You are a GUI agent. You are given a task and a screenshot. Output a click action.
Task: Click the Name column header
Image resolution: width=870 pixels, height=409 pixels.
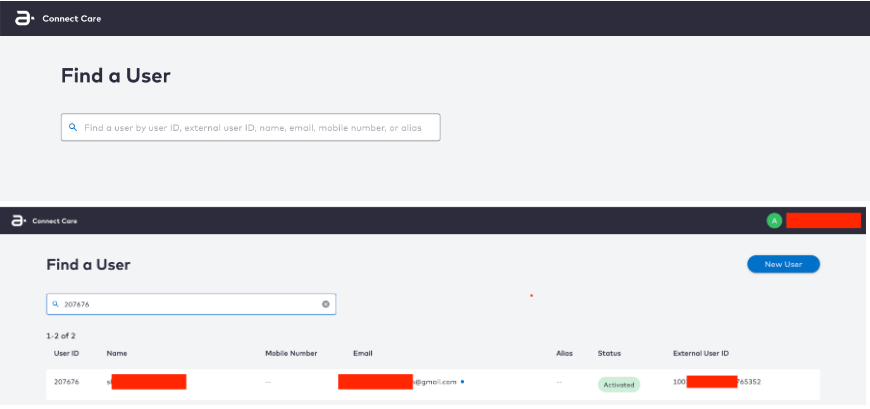tap(117, 353)
